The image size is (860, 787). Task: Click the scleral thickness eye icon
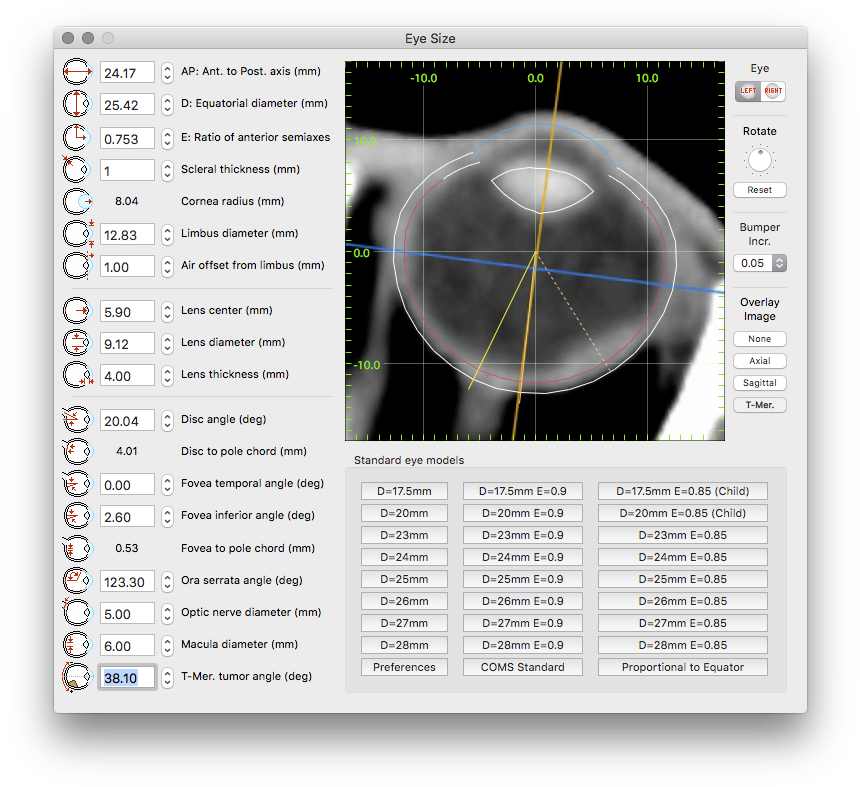tap(76, 169)
